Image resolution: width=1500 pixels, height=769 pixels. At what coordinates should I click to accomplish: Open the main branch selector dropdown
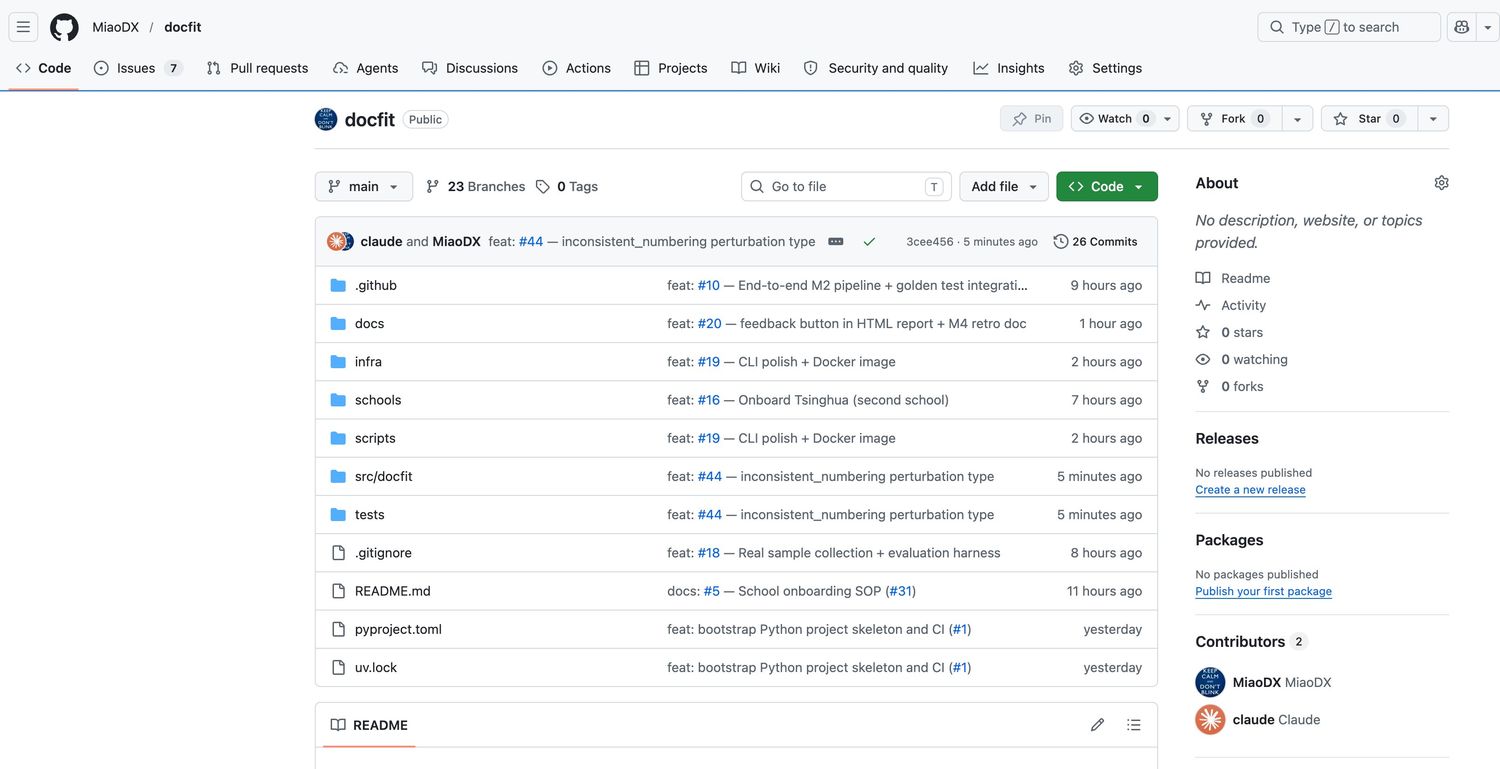click(364, 187)
